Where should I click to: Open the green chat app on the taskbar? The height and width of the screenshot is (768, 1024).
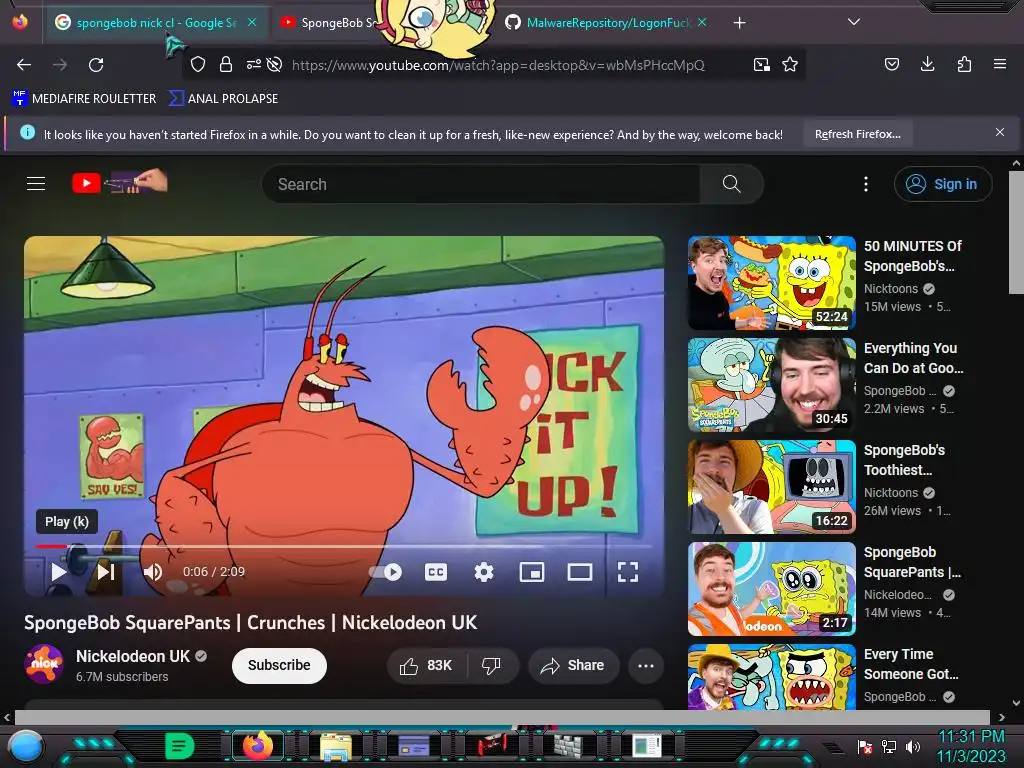coord(179,745)
